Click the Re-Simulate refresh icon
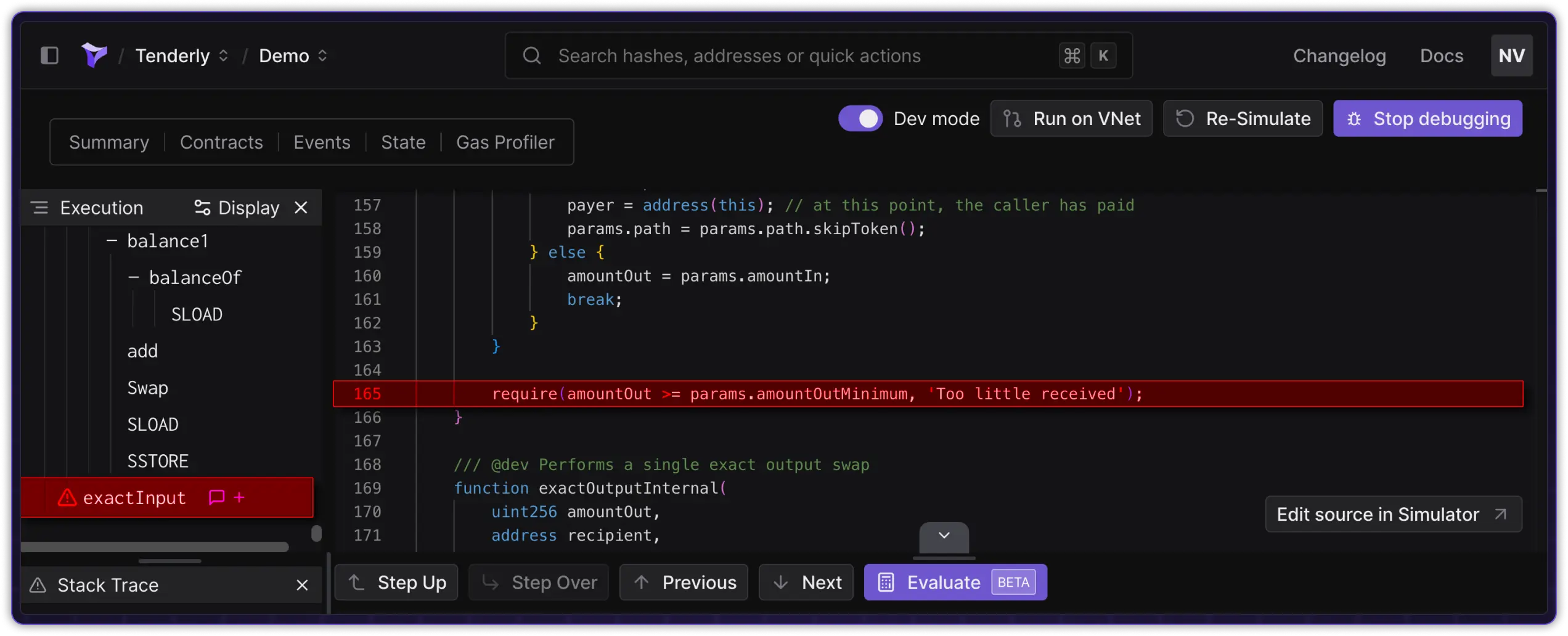This screenshot has width=1568, height=636. coord(1184,118)
